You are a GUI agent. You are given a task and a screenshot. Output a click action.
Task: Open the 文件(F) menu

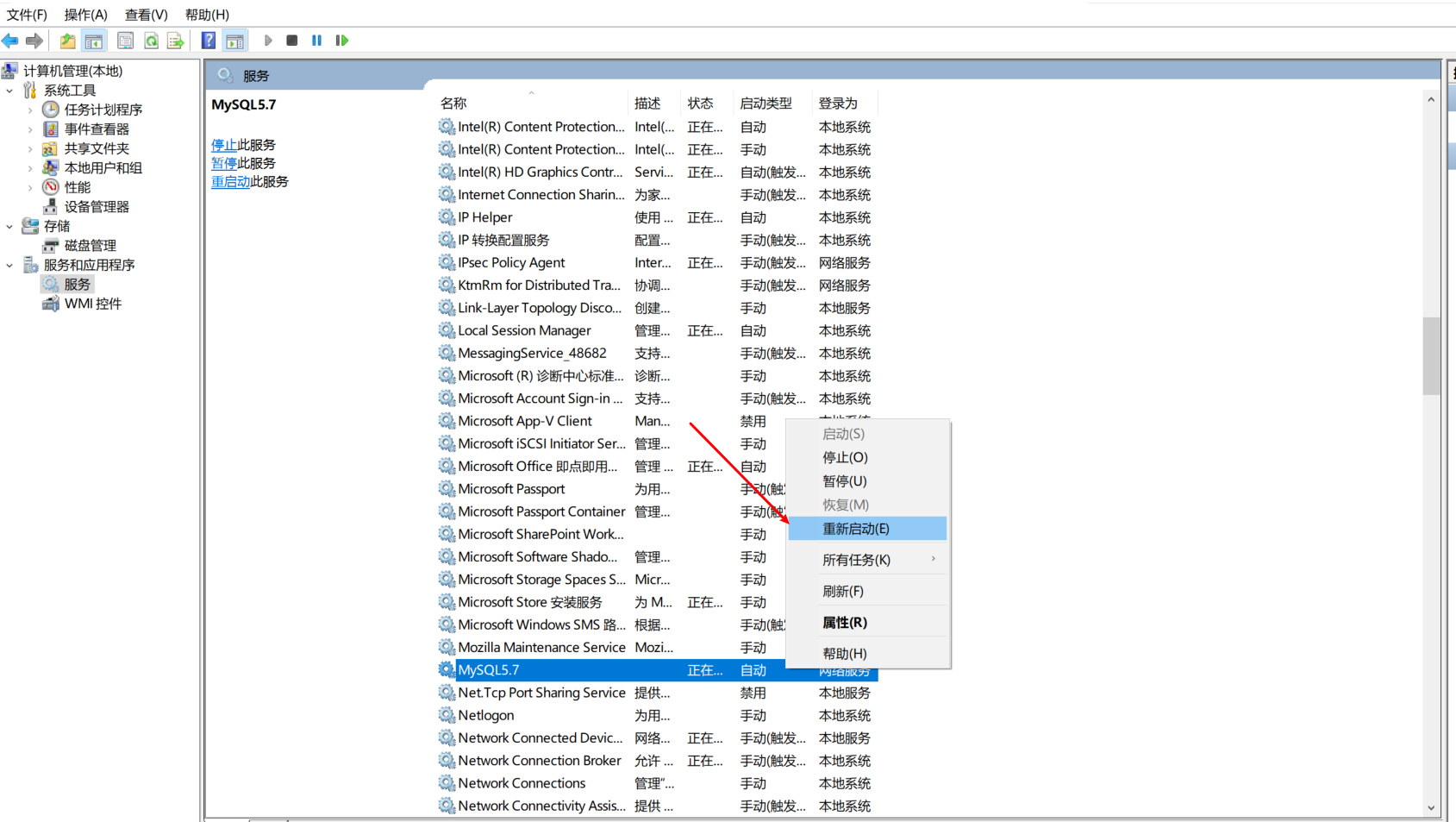coord(27,15)
